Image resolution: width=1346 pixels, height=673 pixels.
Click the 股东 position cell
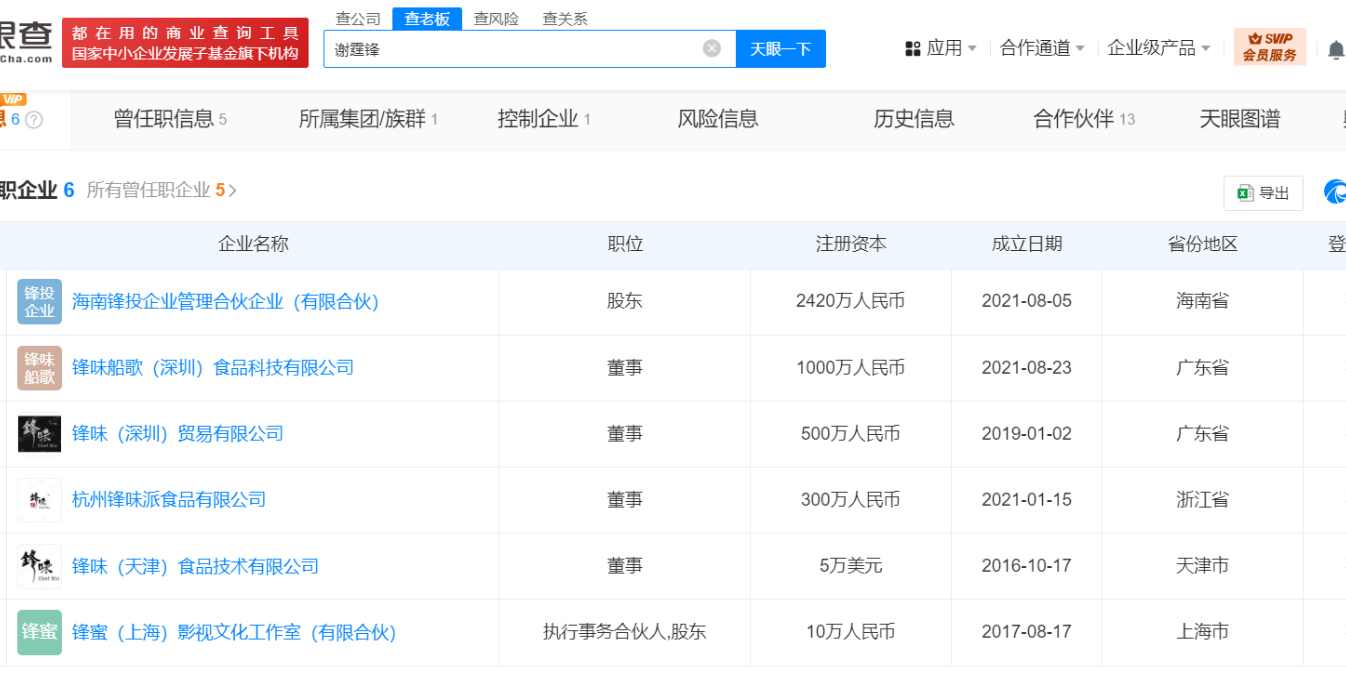[625, 301]
